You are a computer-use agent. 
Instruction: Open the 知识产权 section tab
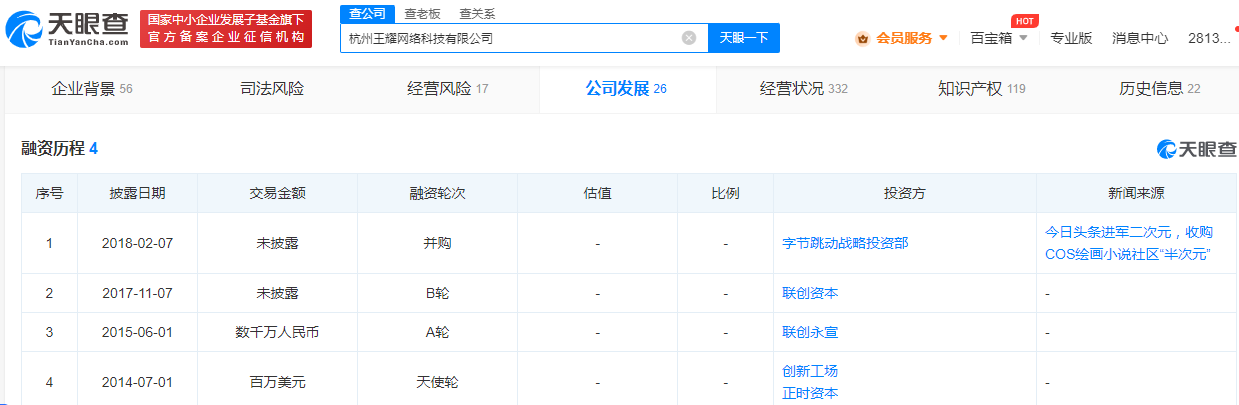[982, 89]
